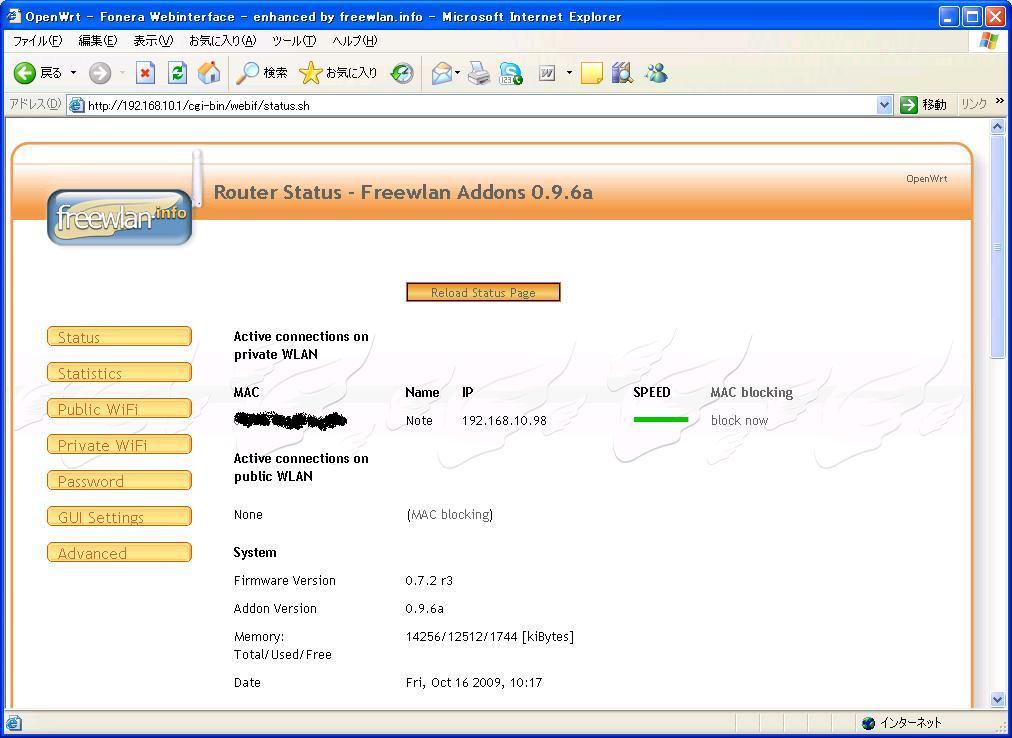Image resolution: width=1012 pixels, height=738 pixels.
Task: Open browsing History icon
Action: (402, 73)
